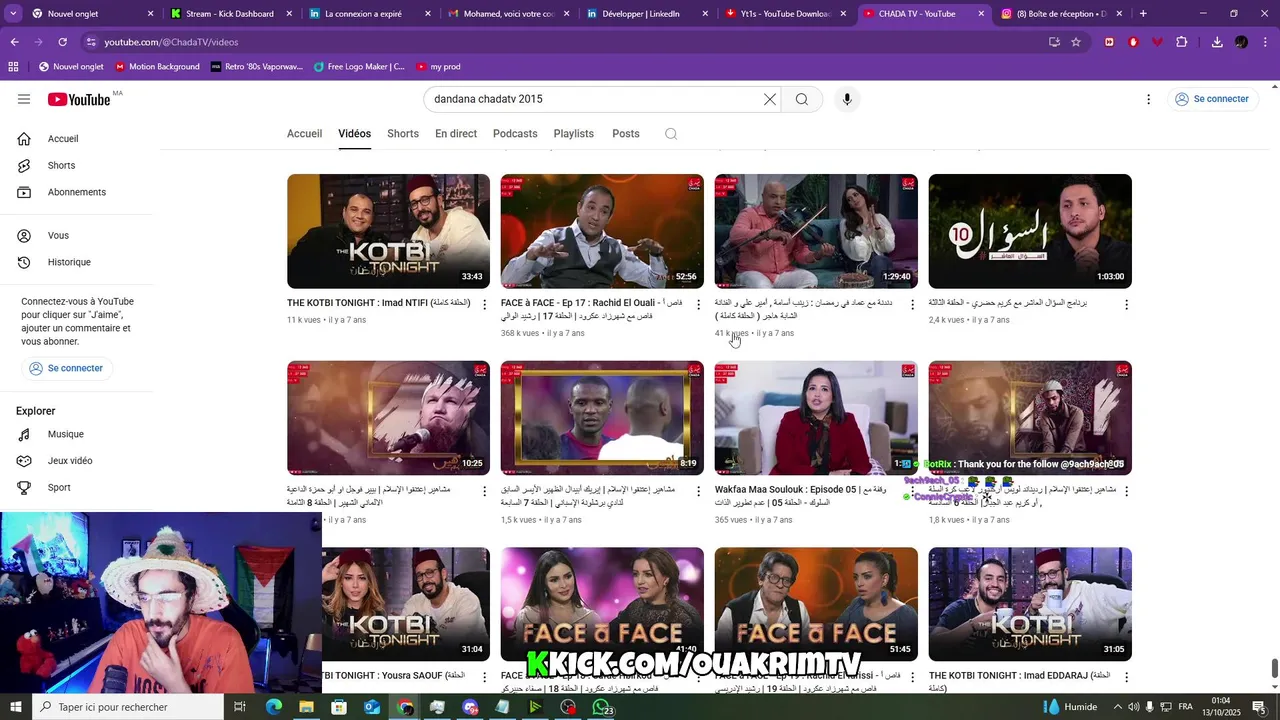Viewport: 1280px width, 720px height.
Task: Open options menu for the 10:25 video
Action: pos(485,491)
